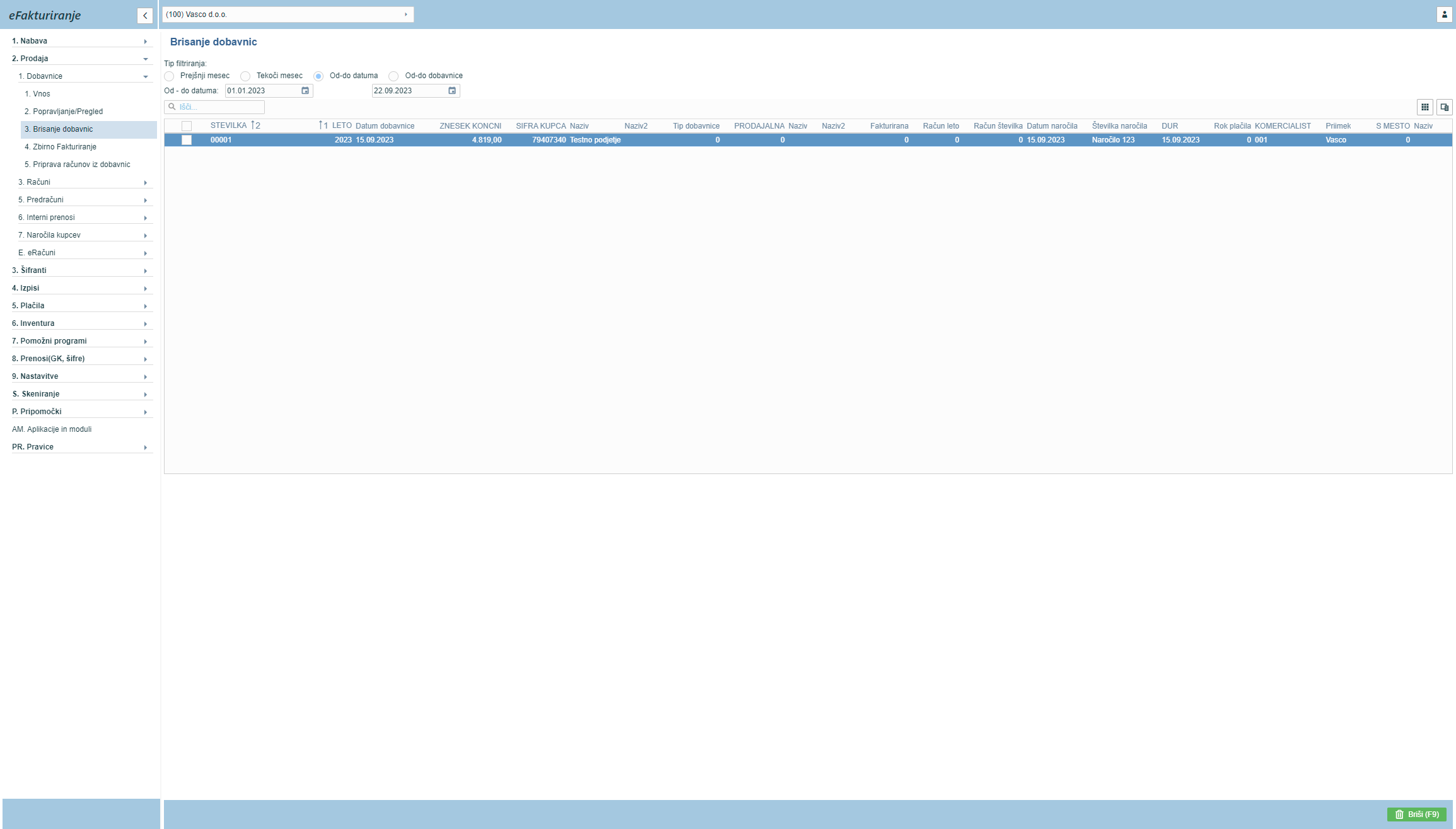Screen dimensions: 1456x829
Task: Open the company dropdown (100) Vasco d.o.o.
Action: 288,14
